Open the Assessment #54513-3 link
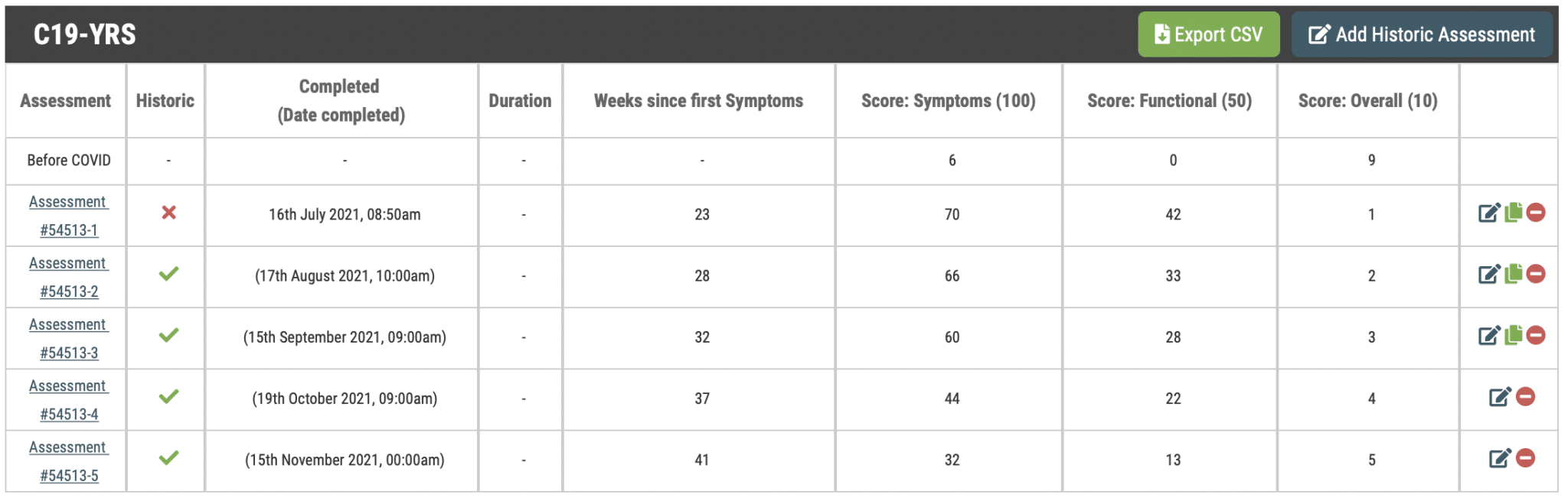The height and width of the screenshot is (501, 1568). [68, 338]
